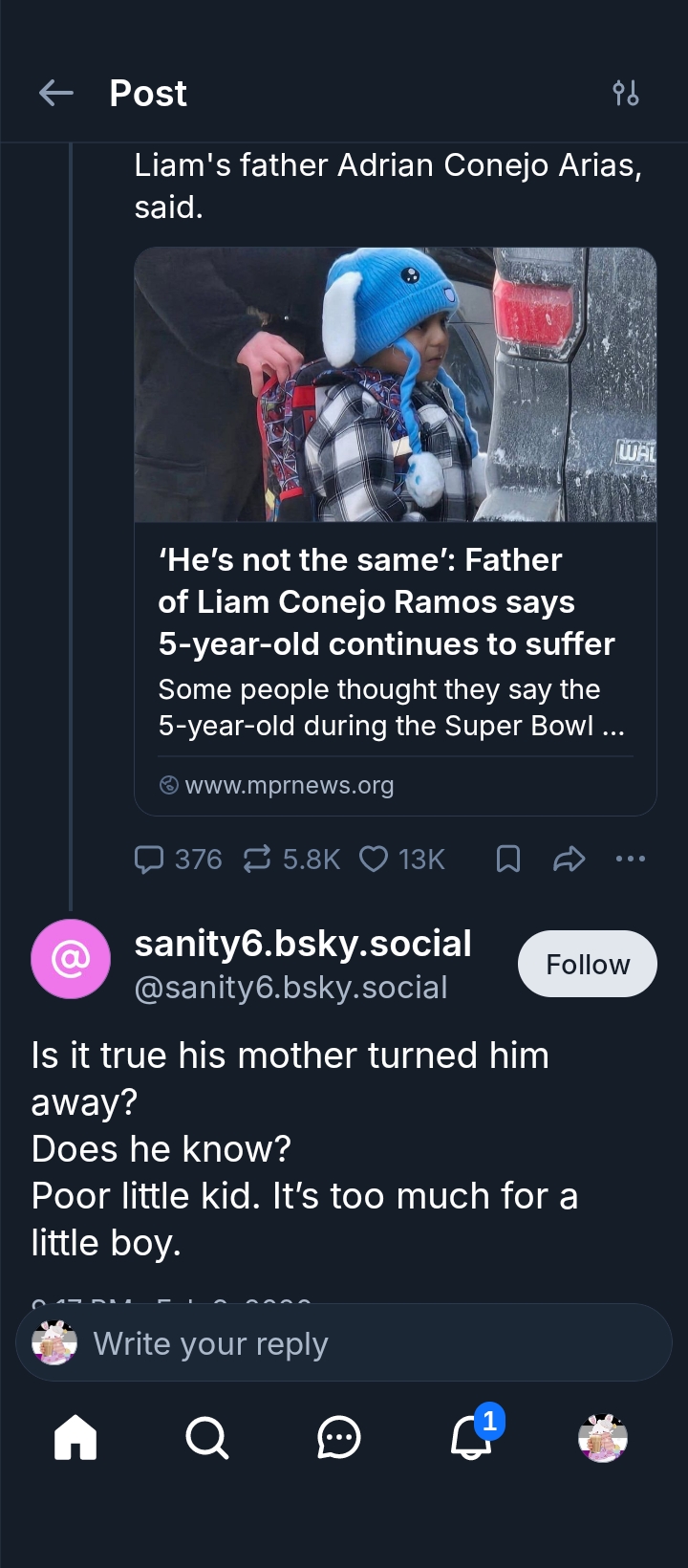Open the www.mprnews.org link
Viewport: 688px width, 1568px height.
pos(289,785)
